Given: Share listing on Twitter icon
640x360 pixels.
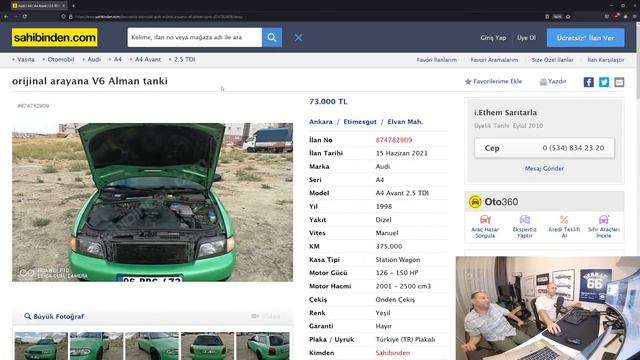Looking at the screenshot, I should click(604, 82).
